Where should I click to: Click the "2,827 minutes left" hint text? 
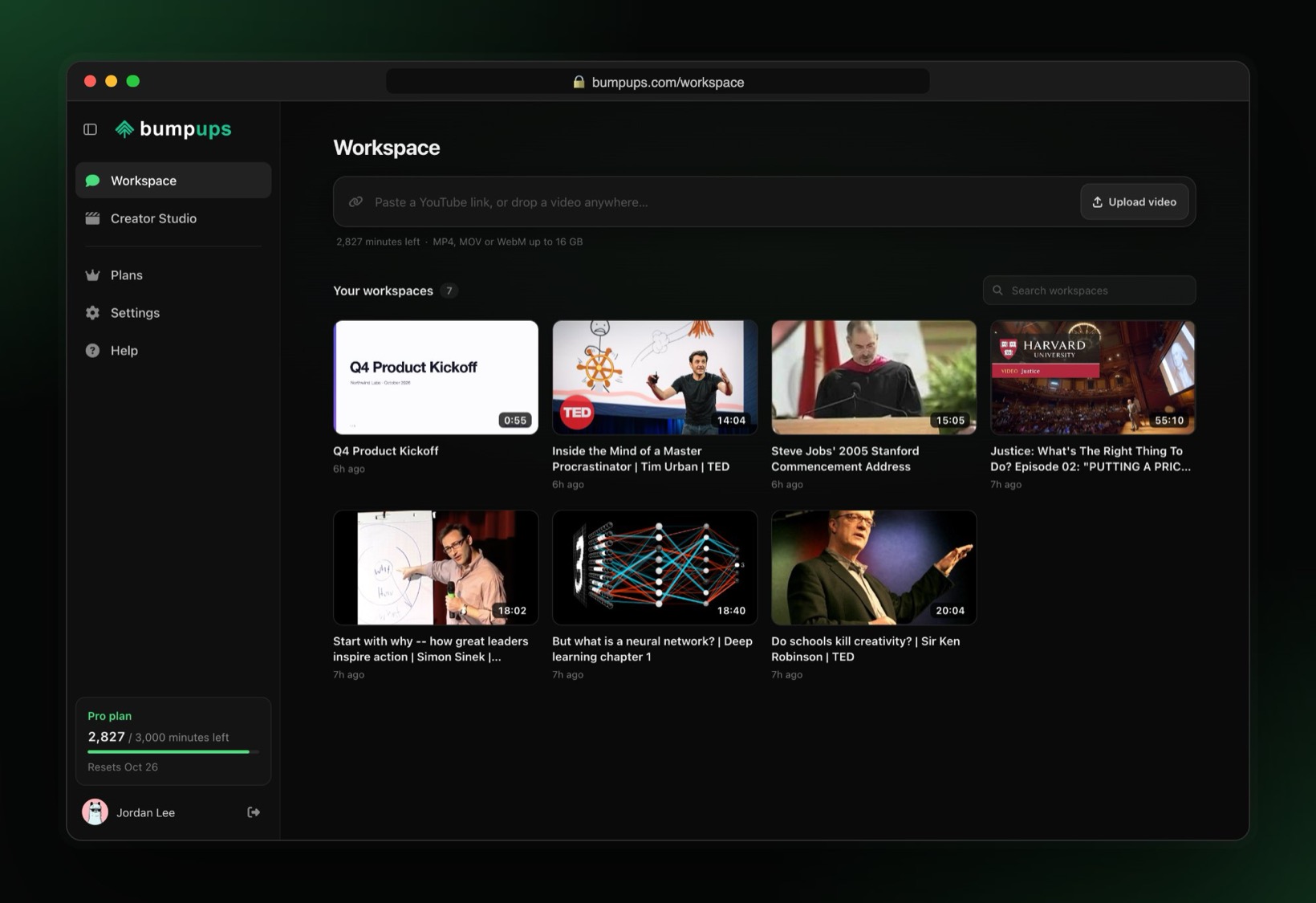tap(378, 242)
